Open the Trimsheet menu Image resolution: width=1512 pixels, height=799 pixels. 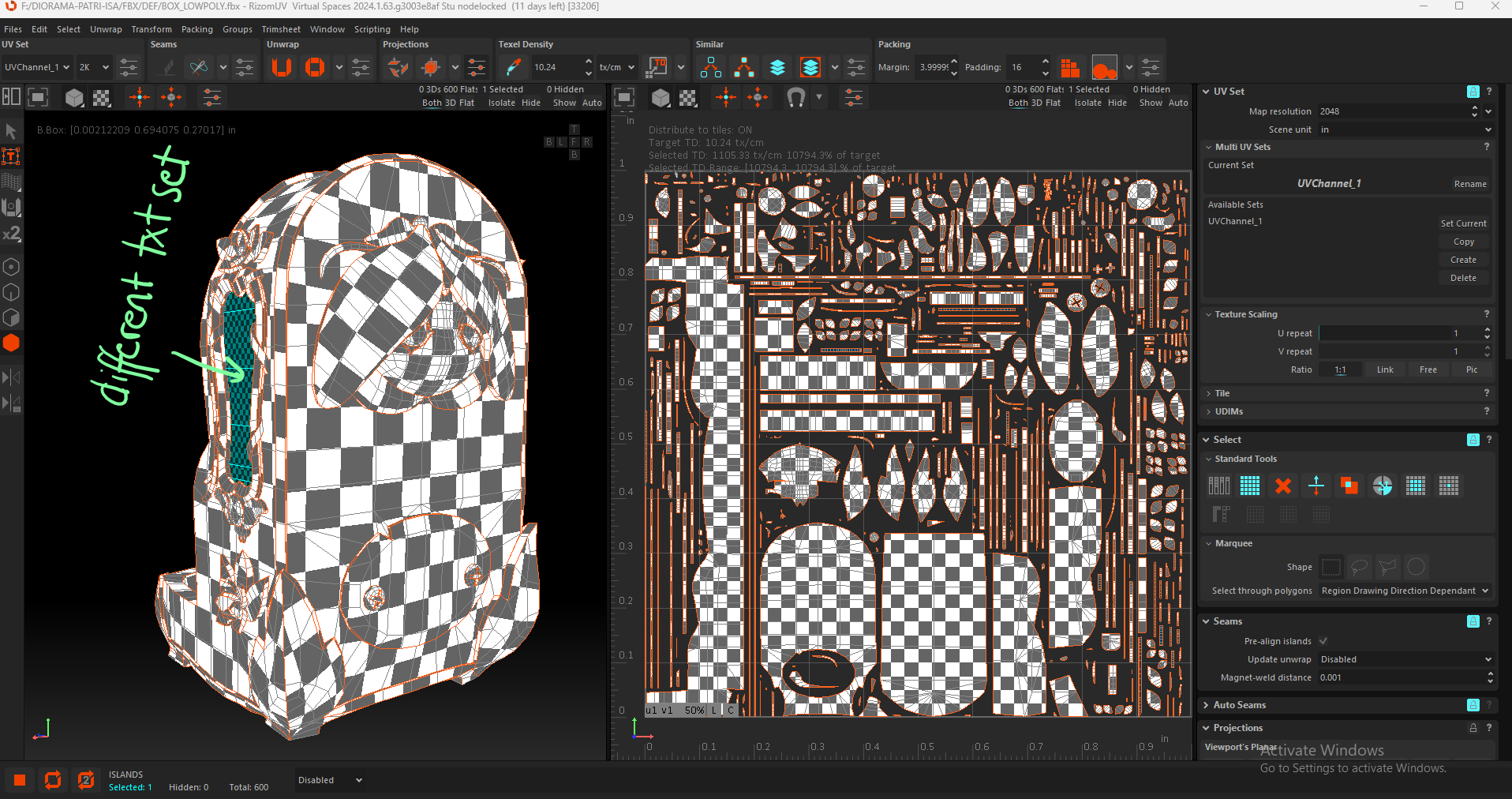281,29
